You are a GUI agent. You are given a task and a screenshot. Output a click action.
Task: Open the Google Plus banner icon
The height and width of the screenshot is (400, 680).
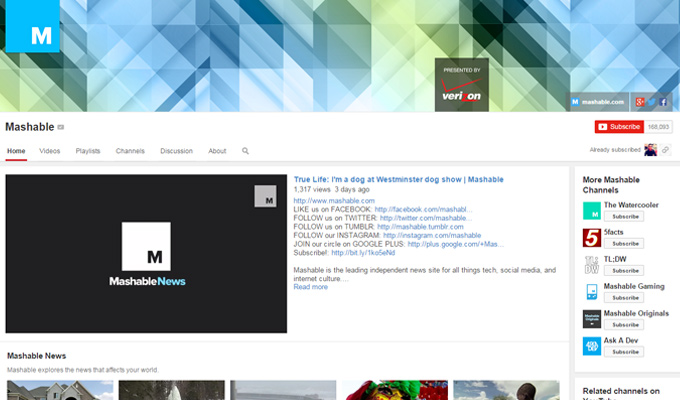(x=640, y=102)
